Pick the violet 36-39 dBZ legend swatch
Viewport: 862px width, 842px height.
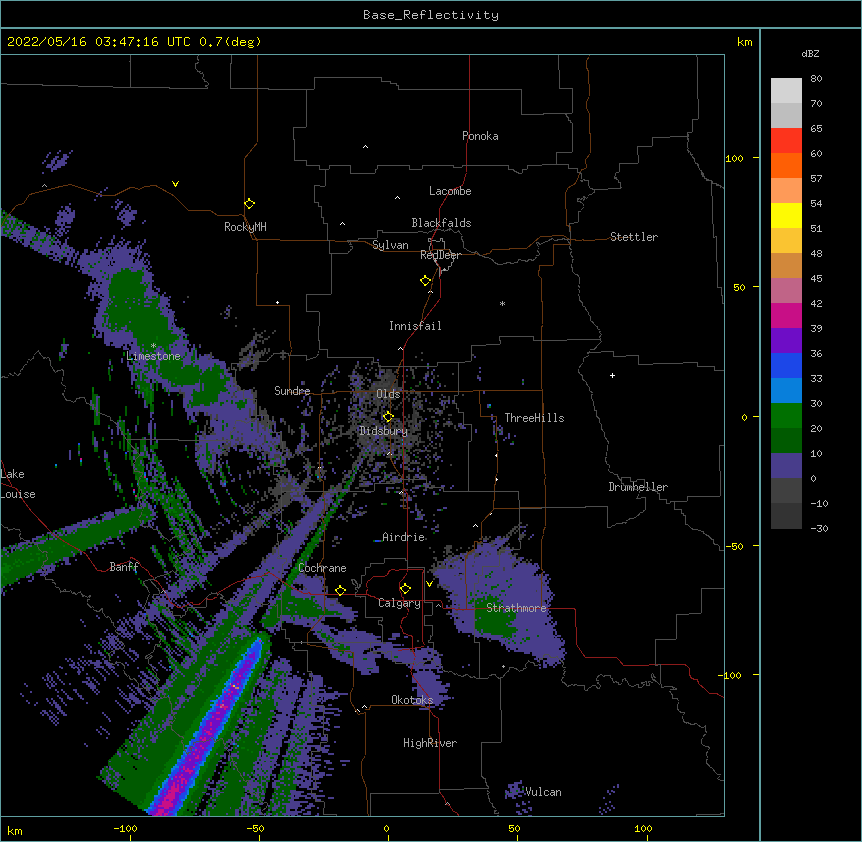click(x=786, y=341)
